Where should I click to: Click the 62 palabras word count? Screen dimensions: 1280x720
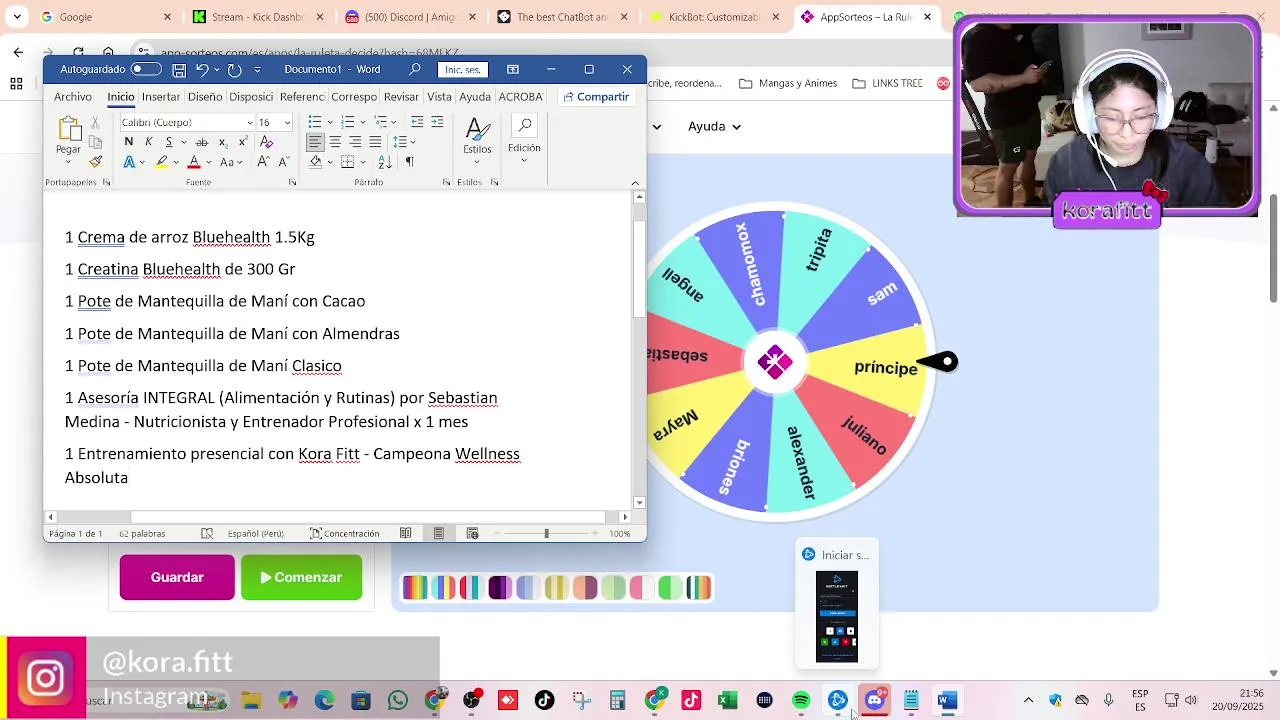(142, 534)
